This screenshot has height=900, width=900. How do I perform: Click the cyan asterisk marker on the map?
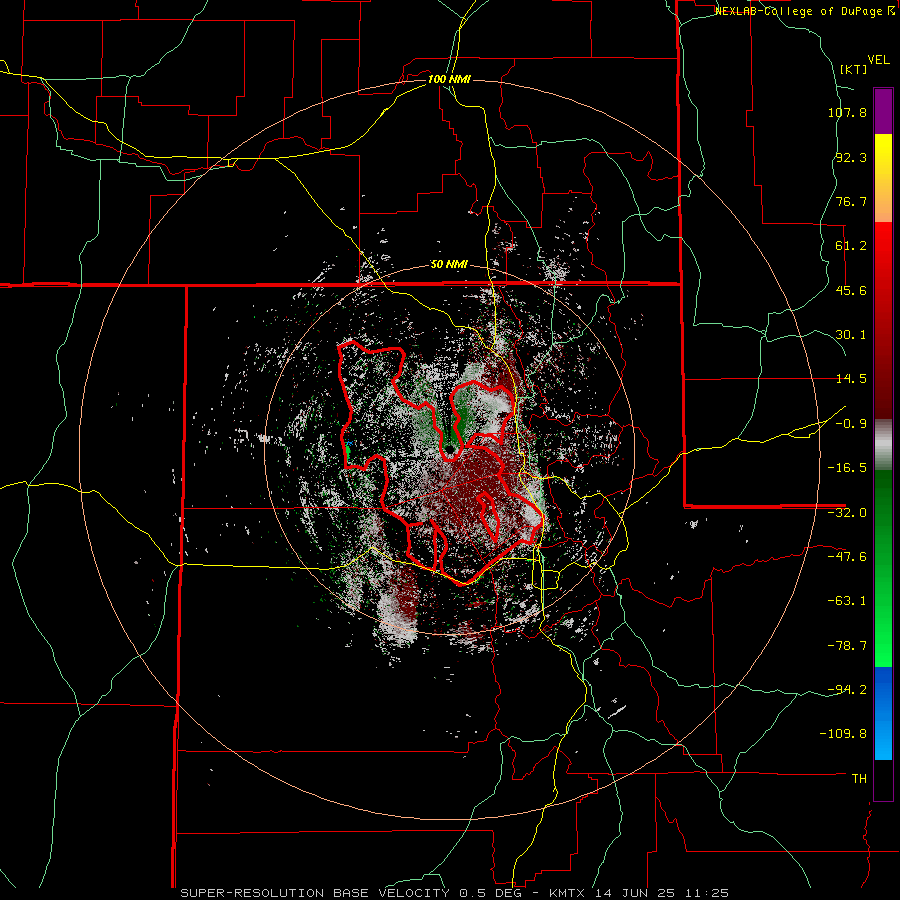coord(348,444)
